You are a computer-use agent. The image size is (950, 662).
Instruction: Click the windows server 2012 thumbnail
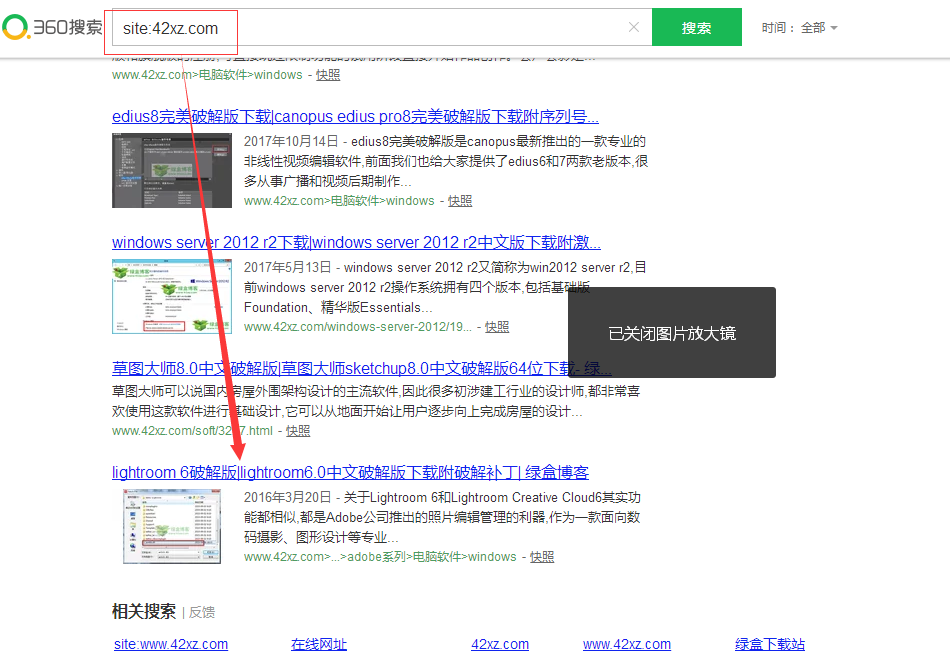[x=171, y=296]
